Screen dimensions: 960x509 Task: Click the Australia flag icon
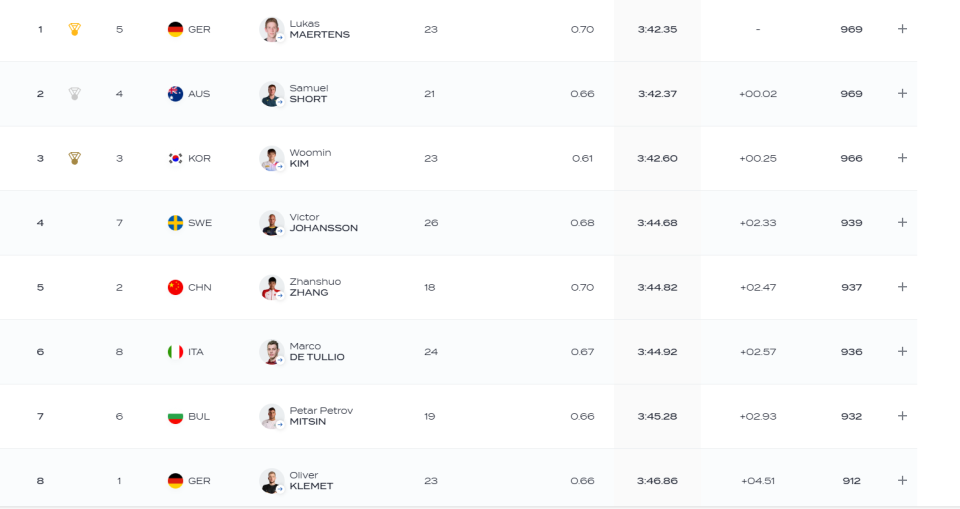pyautogui.click(x=175, y=94)
